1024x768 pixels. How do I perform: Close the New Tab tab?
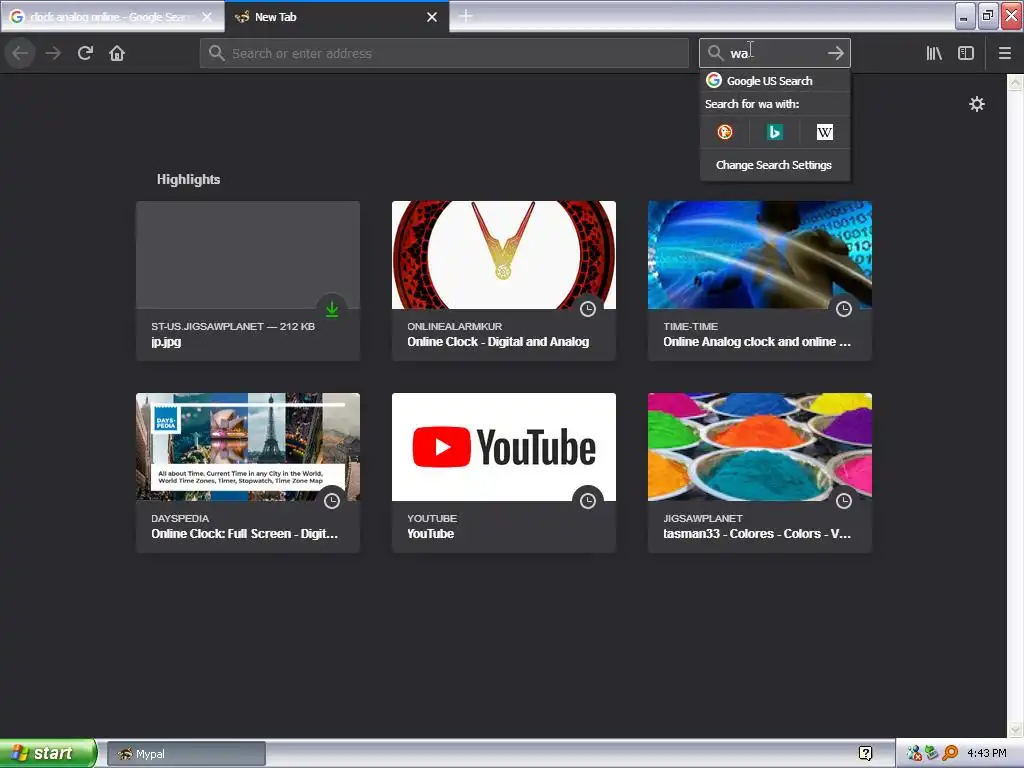(432, 17)
